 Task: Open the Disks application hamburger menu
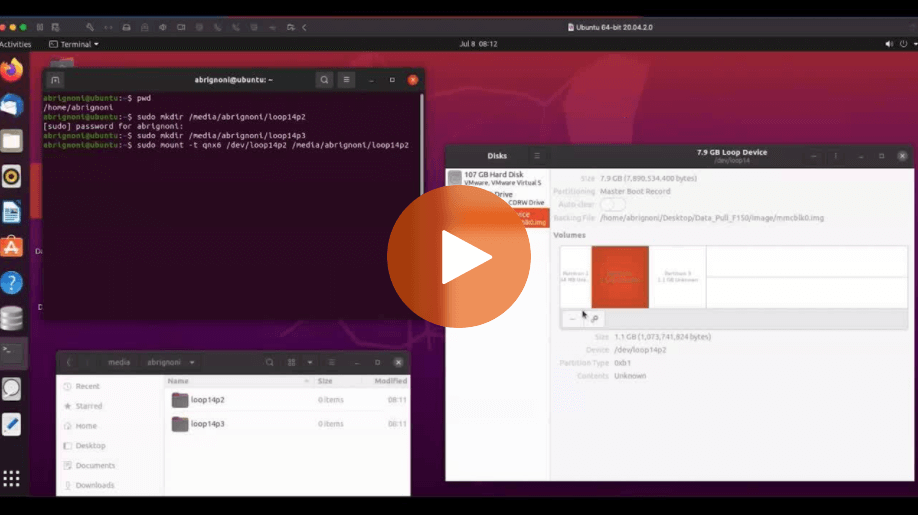click(536, 156)
